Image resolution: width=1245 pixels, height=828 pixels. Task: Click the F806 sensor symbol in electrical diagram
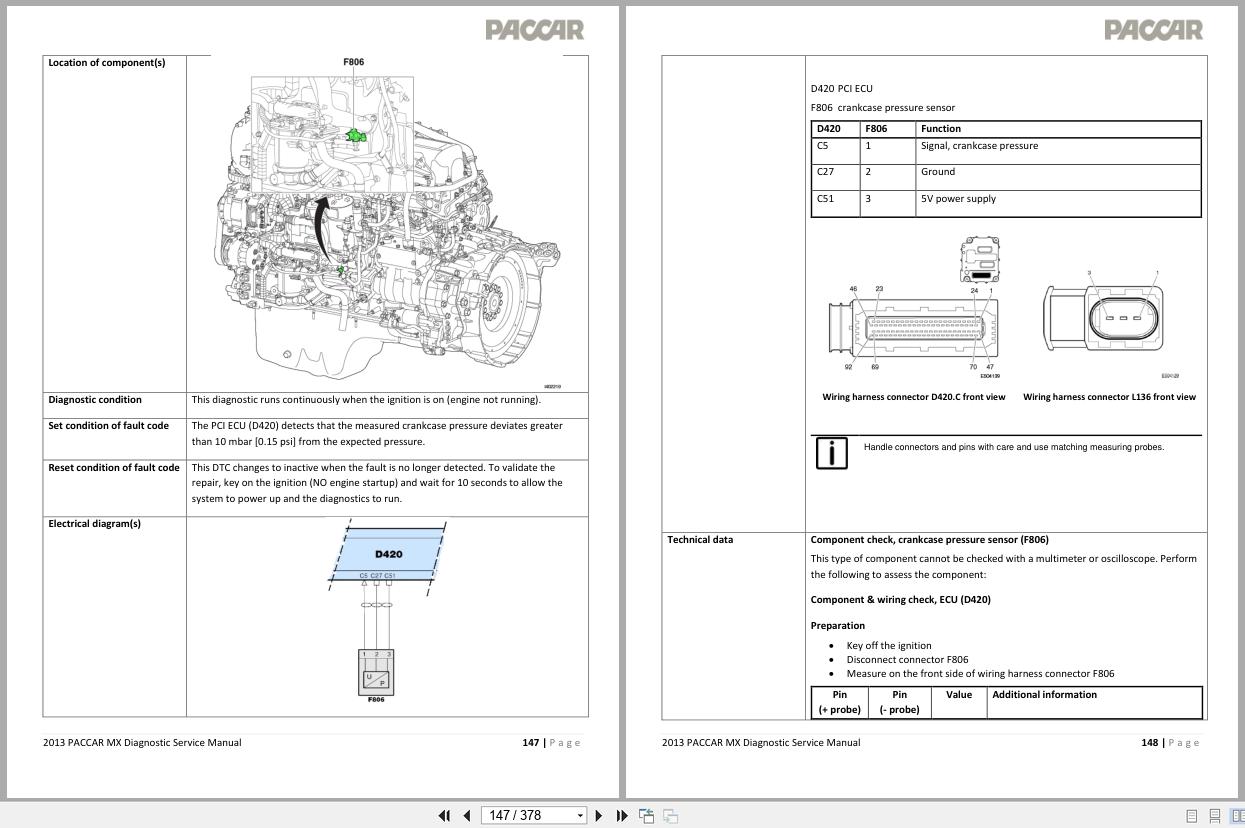tap(376, 673)
